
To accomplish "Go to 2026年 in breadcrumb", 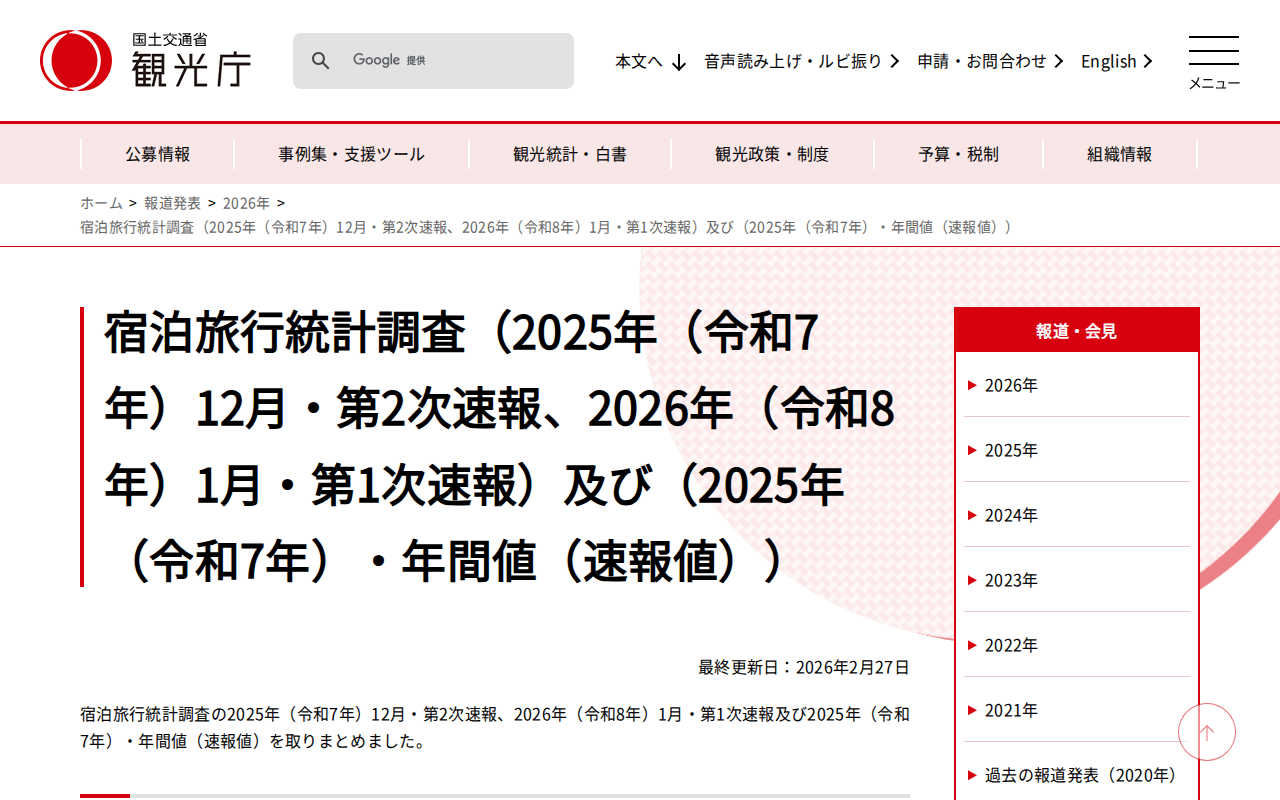I will point(246,203).
